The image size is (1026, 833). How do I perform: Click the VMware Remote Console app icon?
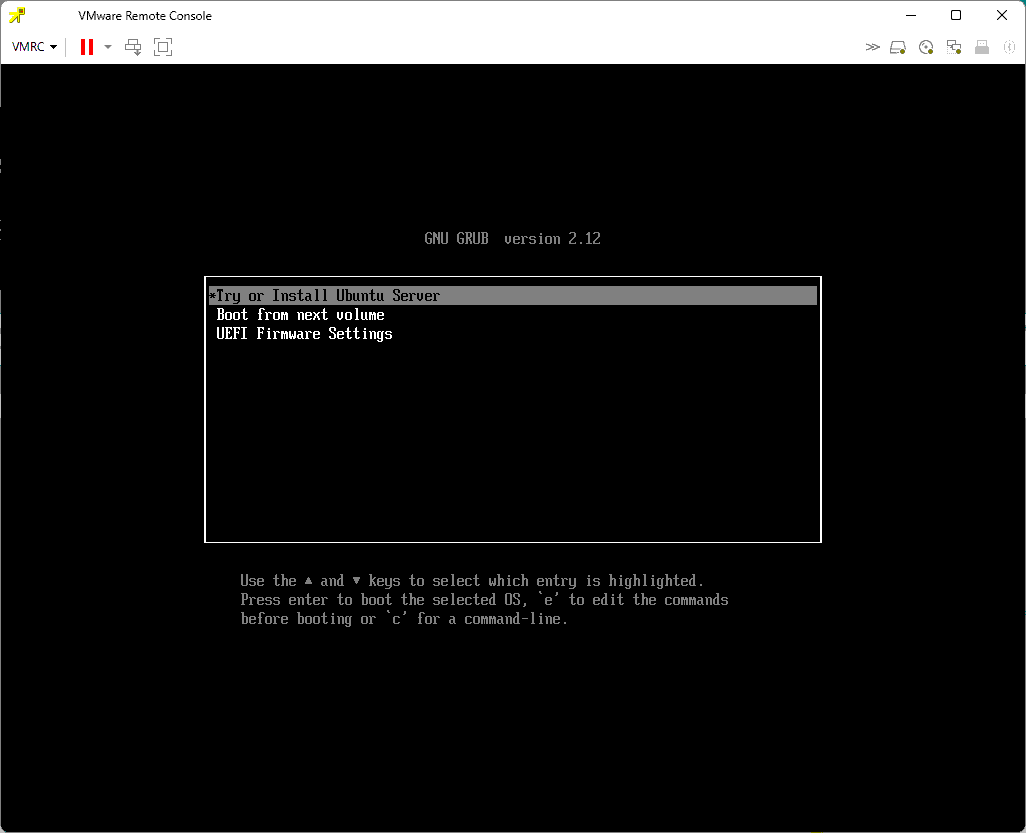click(17, 15)
